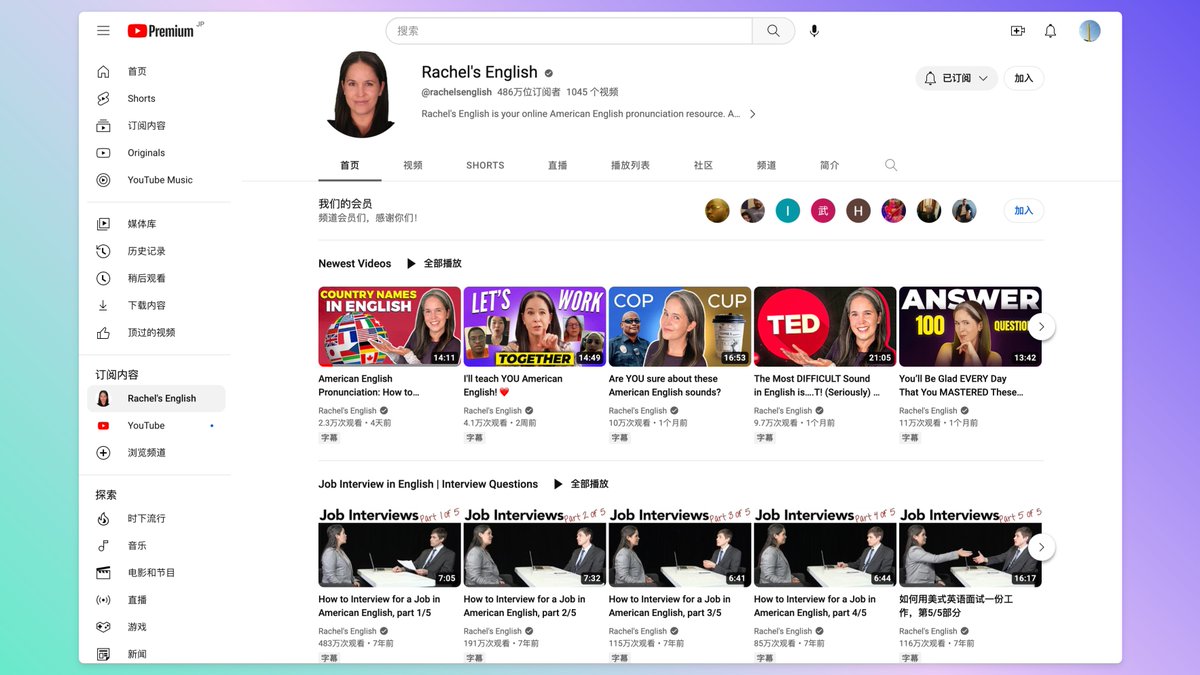The height and width of the screenshot is (675, 1200).
Task: Click 加入 button in members section
Action: point(1023,211)
